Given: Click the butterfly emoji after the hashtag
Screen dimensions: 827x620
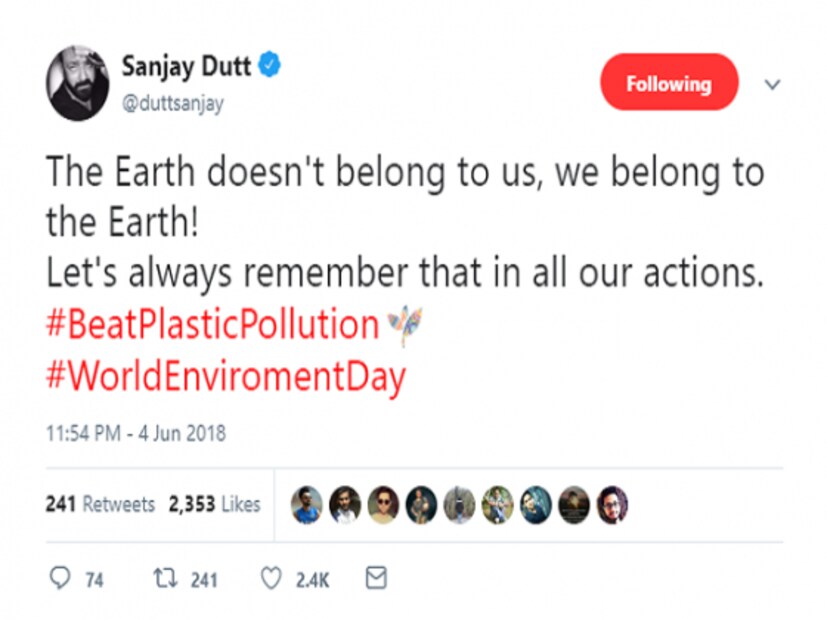Looking at the screenshot, I should coord(405,326).
